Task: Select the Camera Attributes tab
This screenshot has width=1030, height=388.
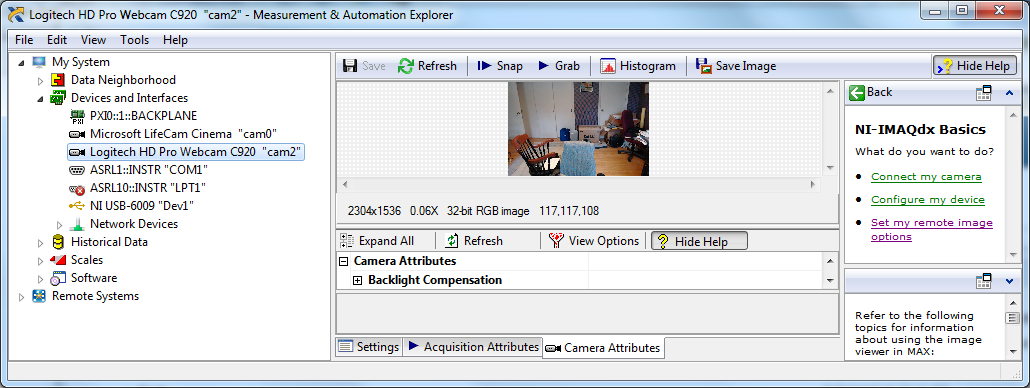Action: [604, 348]
